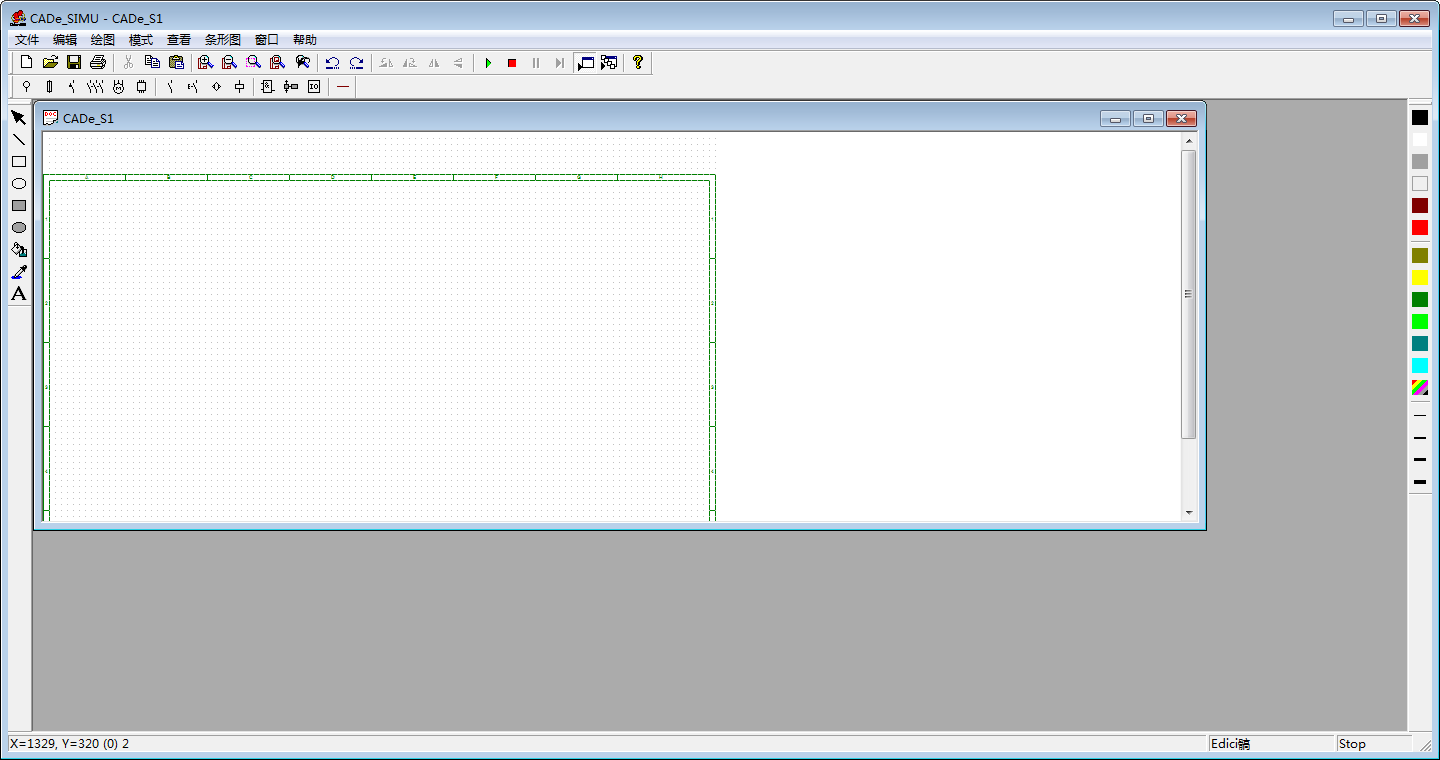This screenshot has height=760, width=1440.
Task: Pause the simulation
Action: [536, 62]
